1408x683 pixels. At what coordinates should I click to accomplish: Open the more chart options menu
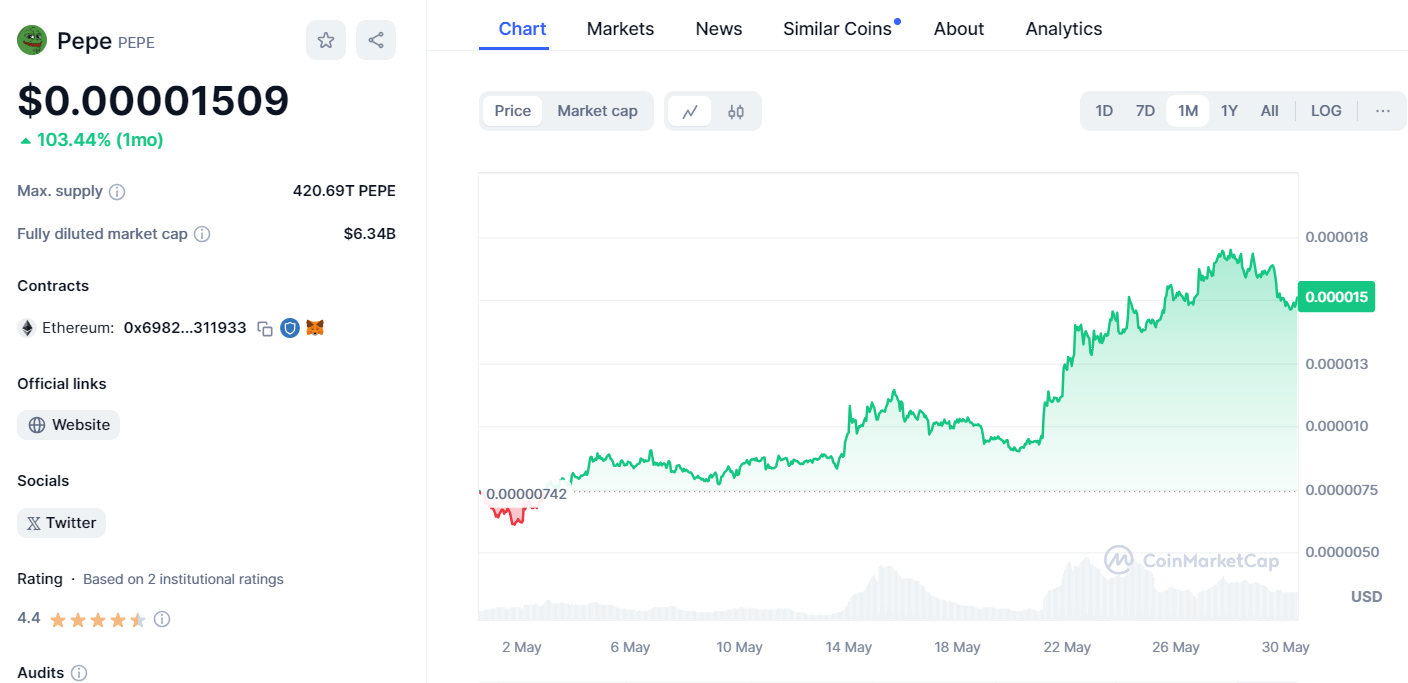[x=1382, y=111]
